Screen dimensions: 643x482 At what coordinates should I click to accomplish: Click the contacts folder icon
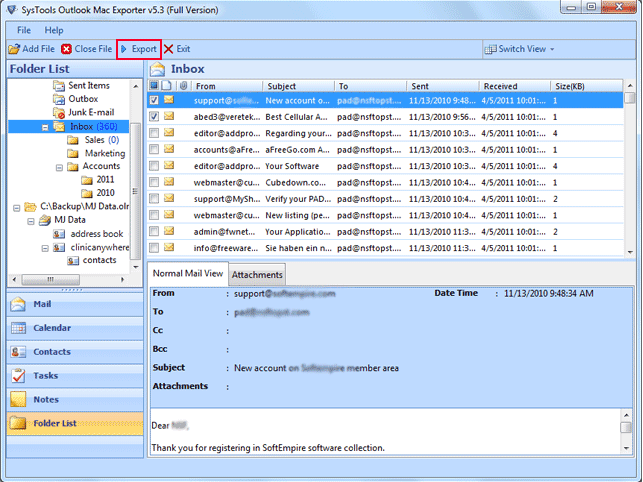click(73, 260)
